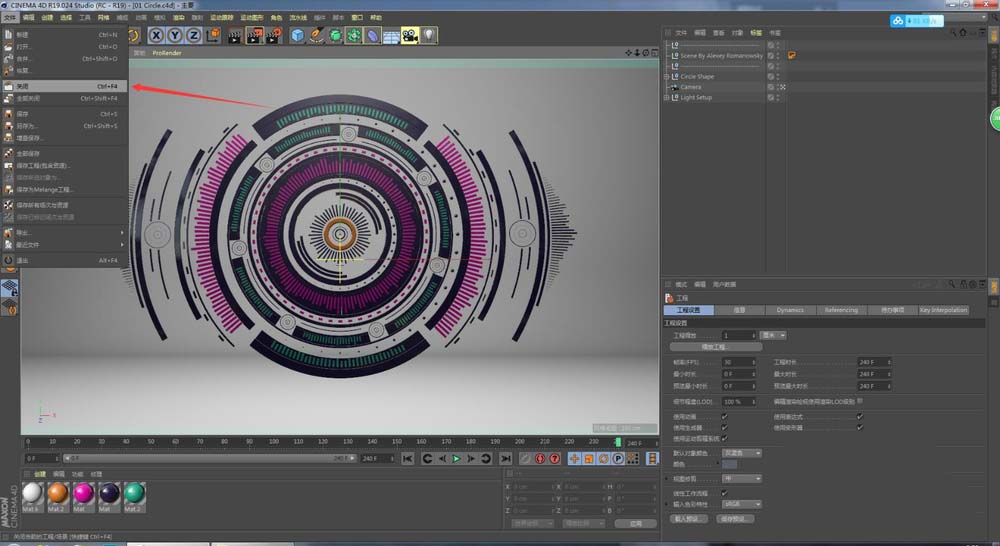Open the edit render settings clapperboard icon
Viewport: 1000px width, 546px height.
[x=273, y=36]
